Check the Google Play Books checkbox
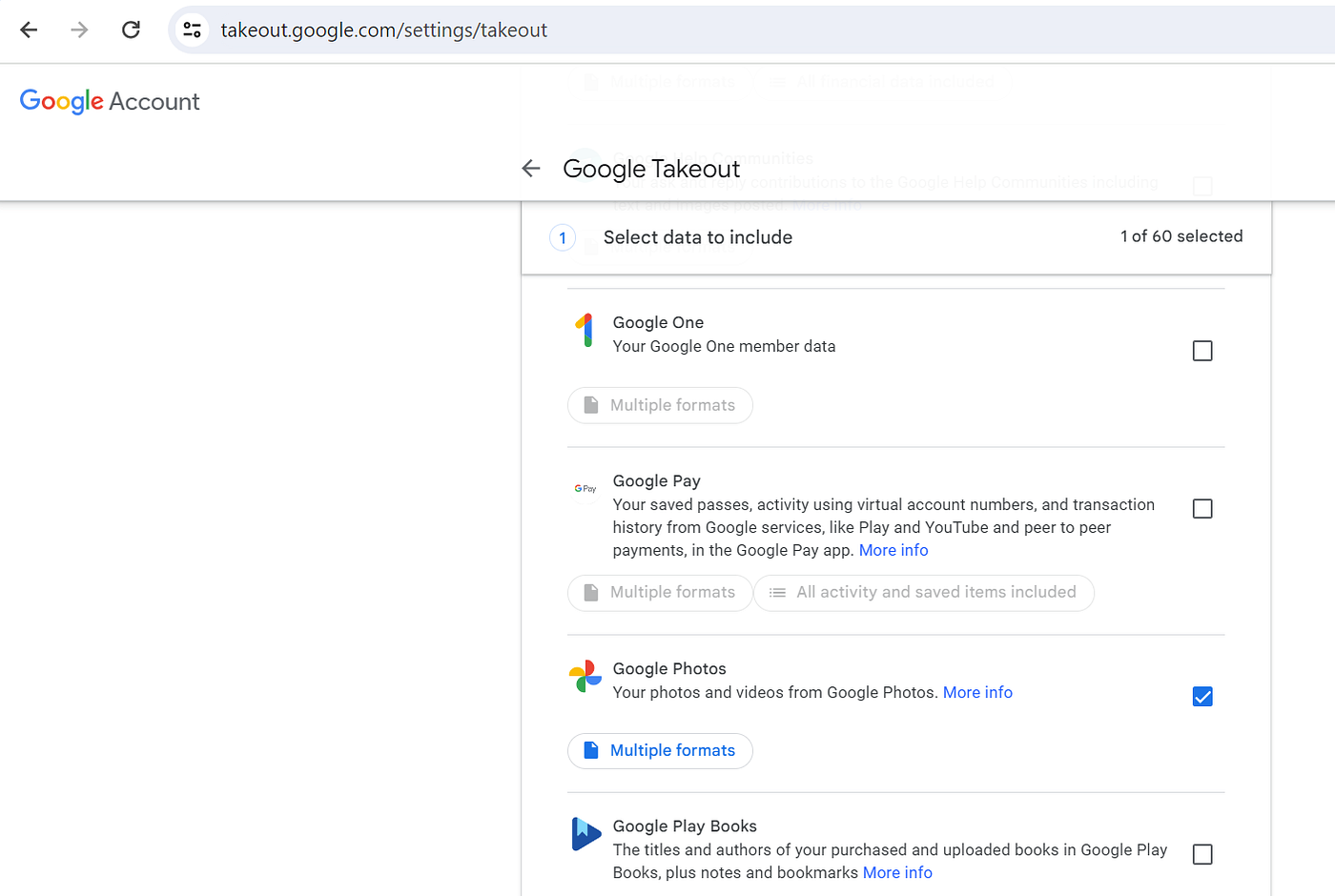The width and height of the screenshot is (1335, 896). tap(1202, 855)
